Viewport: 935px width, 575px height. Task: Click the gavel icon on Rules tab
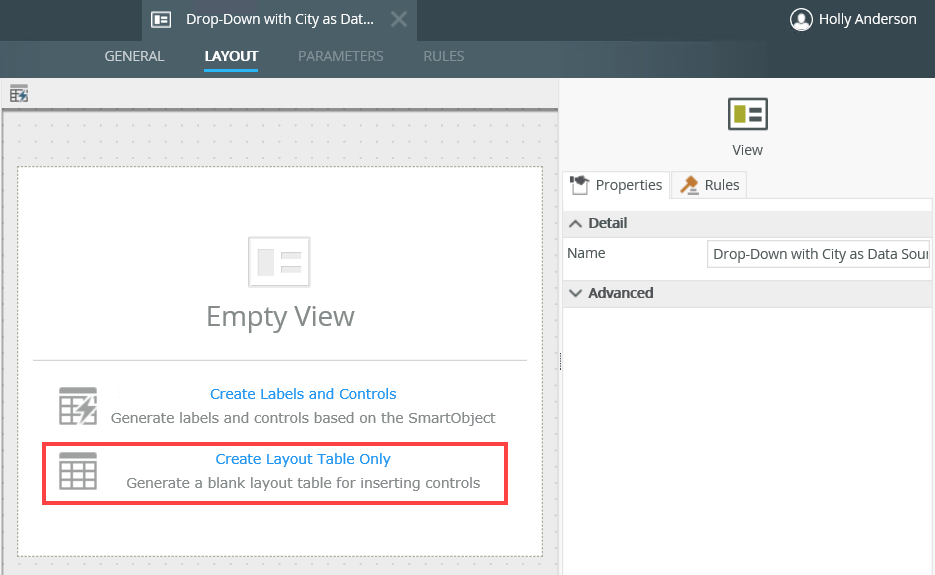click(689, 185)
